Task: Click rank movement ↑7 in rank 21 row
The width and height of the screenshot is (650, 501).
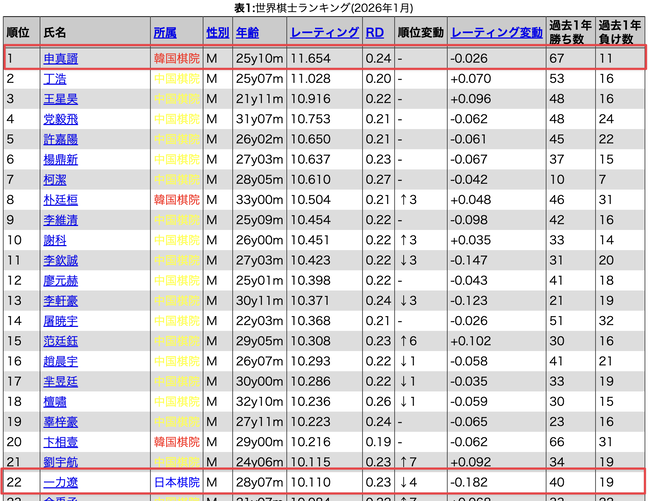Action: point(408,462)
